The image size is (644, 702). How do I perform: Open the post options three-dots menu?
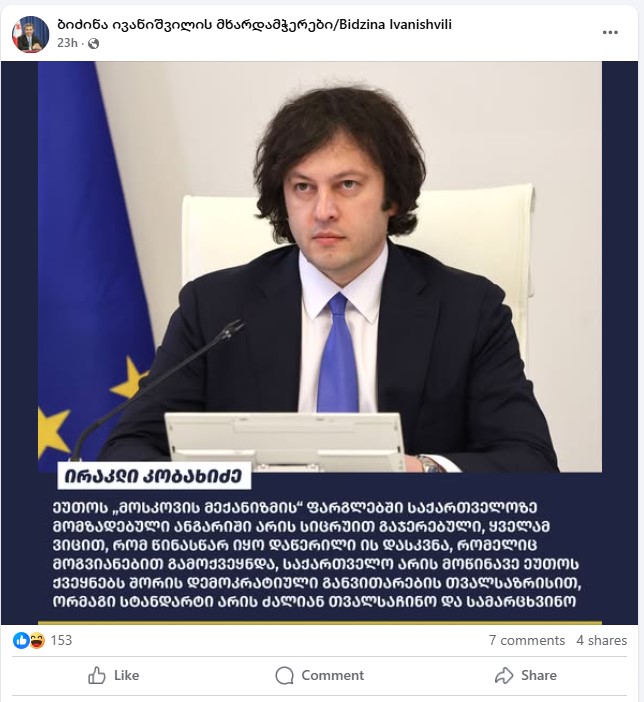coord(610,33)
